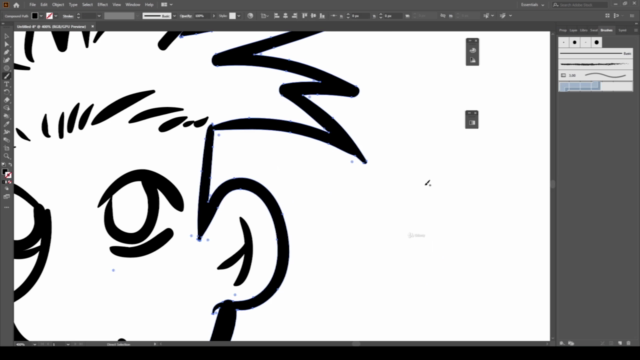Open the Object menu

(x=58, y=5)
